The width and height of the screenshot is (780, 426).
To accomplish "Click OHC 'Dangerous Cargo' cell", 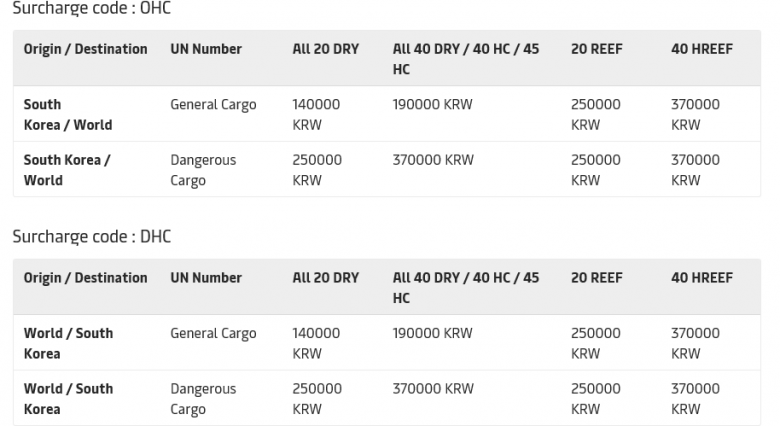I will click(x=203, y=170).
